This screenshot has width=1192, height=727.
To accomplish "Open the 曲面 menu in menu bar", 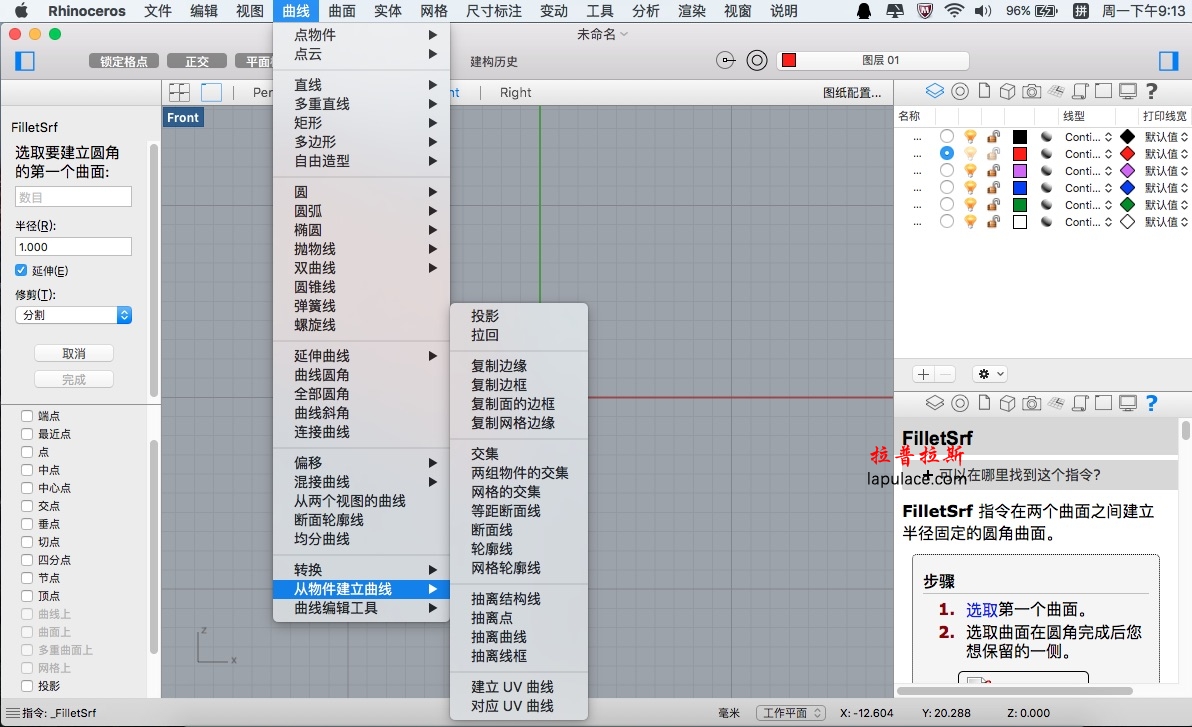I will pyautogui.click(x=342, y=11).
